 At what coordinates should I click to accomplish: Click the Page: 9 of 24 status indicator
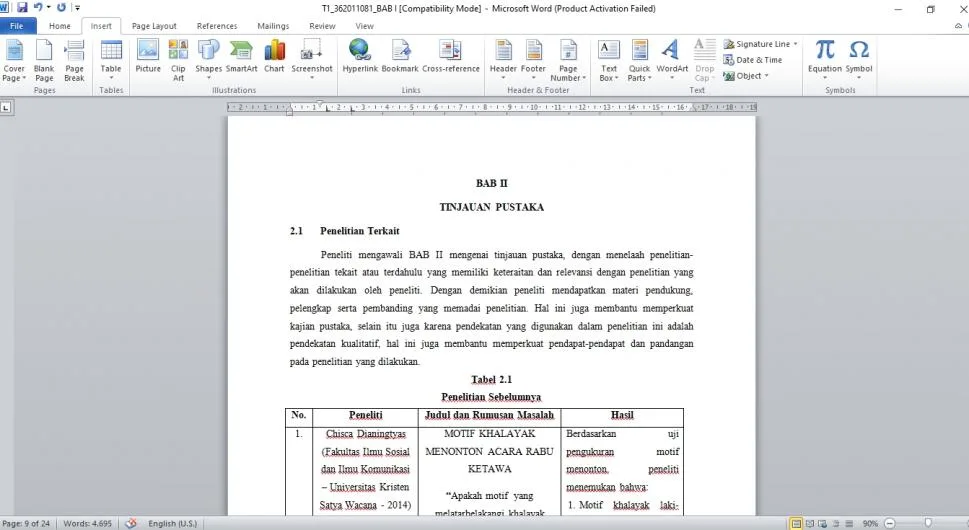pyautogui.click(x=27, y=523)
